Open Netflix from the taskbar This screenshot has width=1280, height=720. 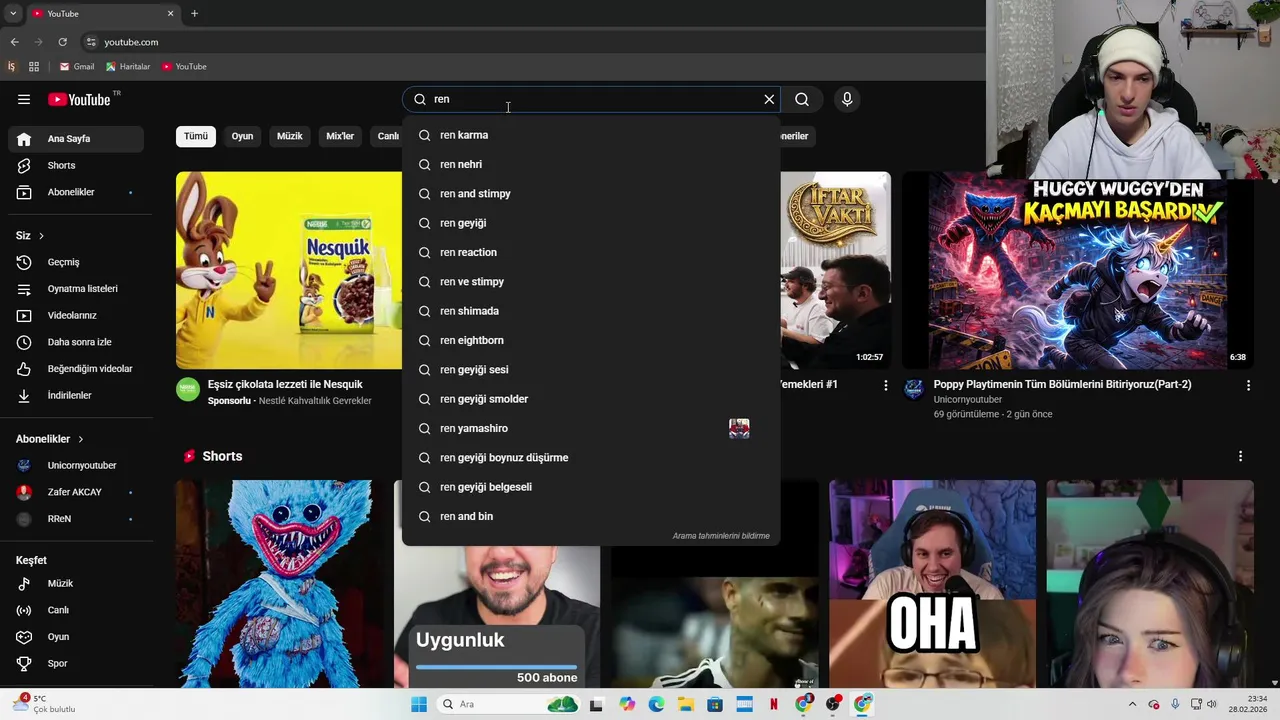coord(773,704)
